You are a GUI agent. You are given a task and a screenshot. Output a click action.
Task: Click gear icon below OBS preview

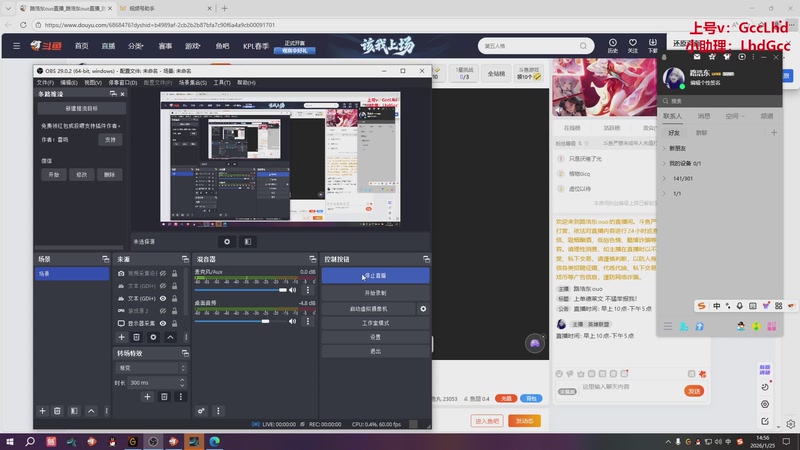click(x=227, y=242)
